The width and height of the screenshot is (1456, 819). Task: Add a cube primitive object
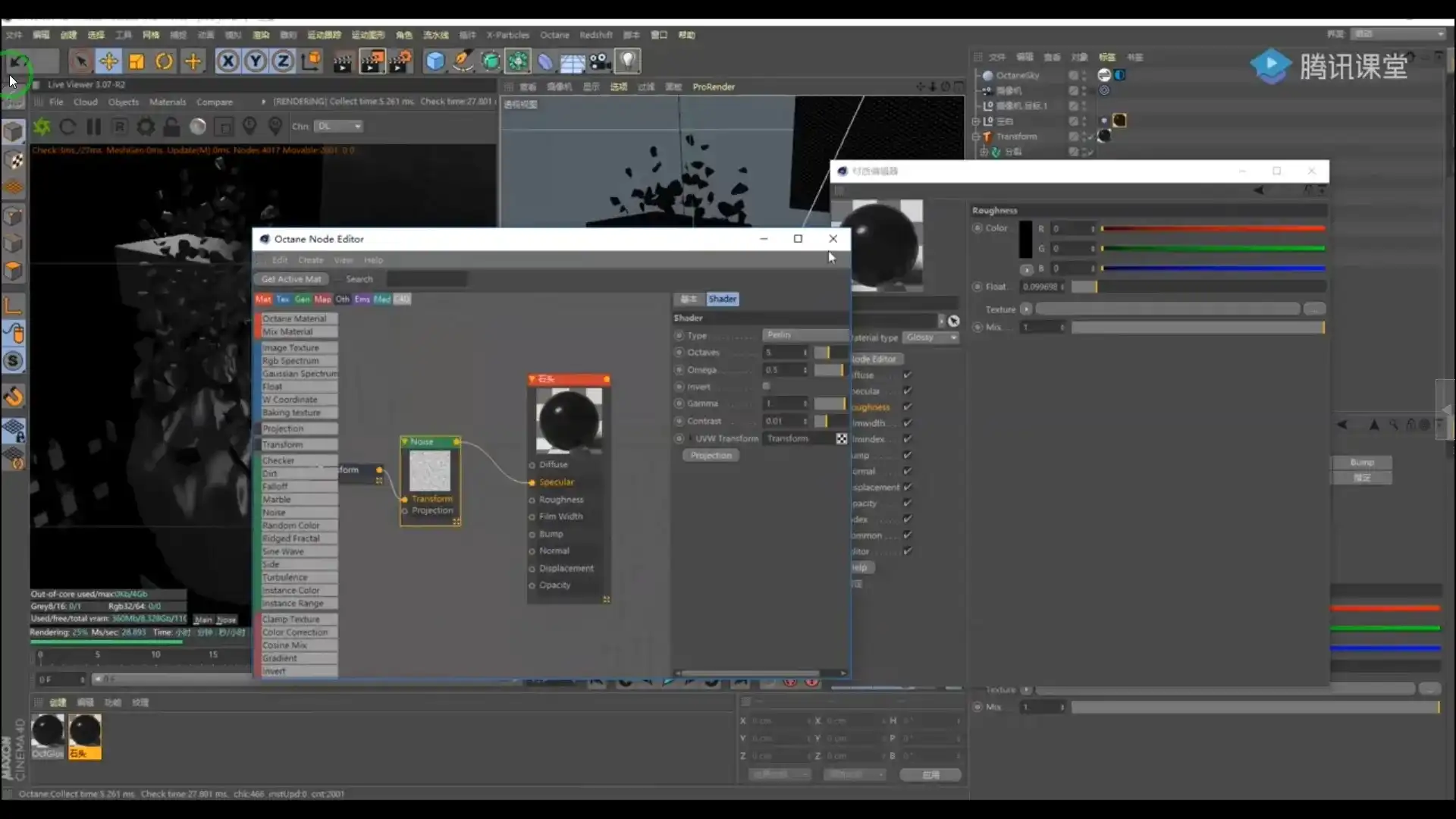coord(435,61)
